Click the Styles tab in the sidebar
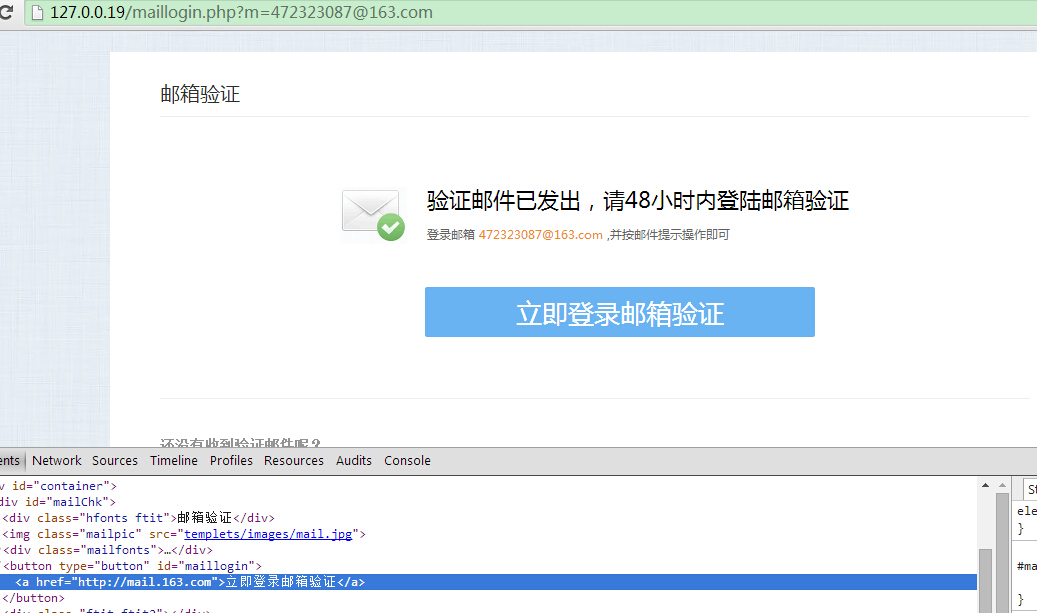1037x613 pixels. [1031, 489]
